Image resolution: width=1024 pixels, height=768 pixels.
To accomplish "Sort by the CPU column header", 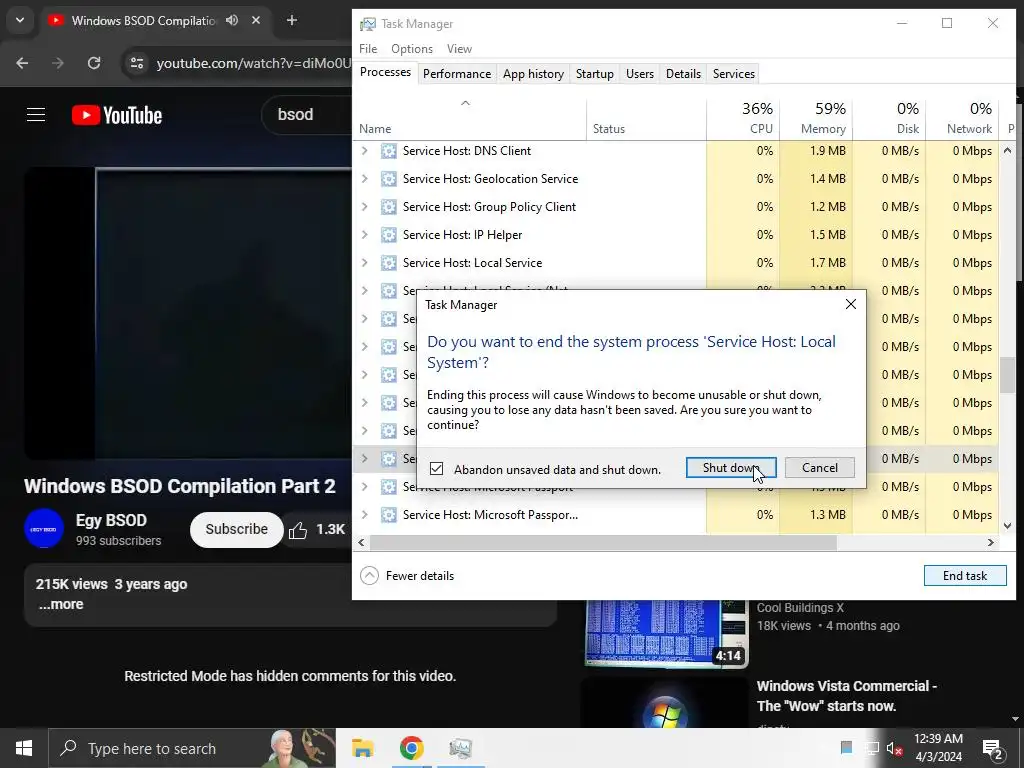I will (743, 118).
